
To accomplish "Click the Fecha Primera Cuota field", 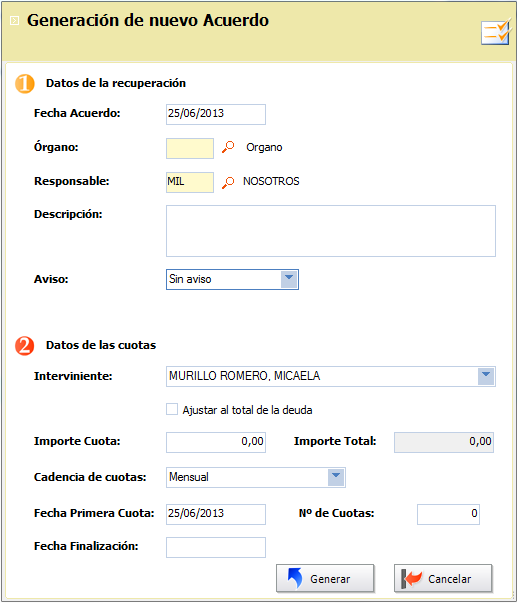I will (x=216, y=514).
